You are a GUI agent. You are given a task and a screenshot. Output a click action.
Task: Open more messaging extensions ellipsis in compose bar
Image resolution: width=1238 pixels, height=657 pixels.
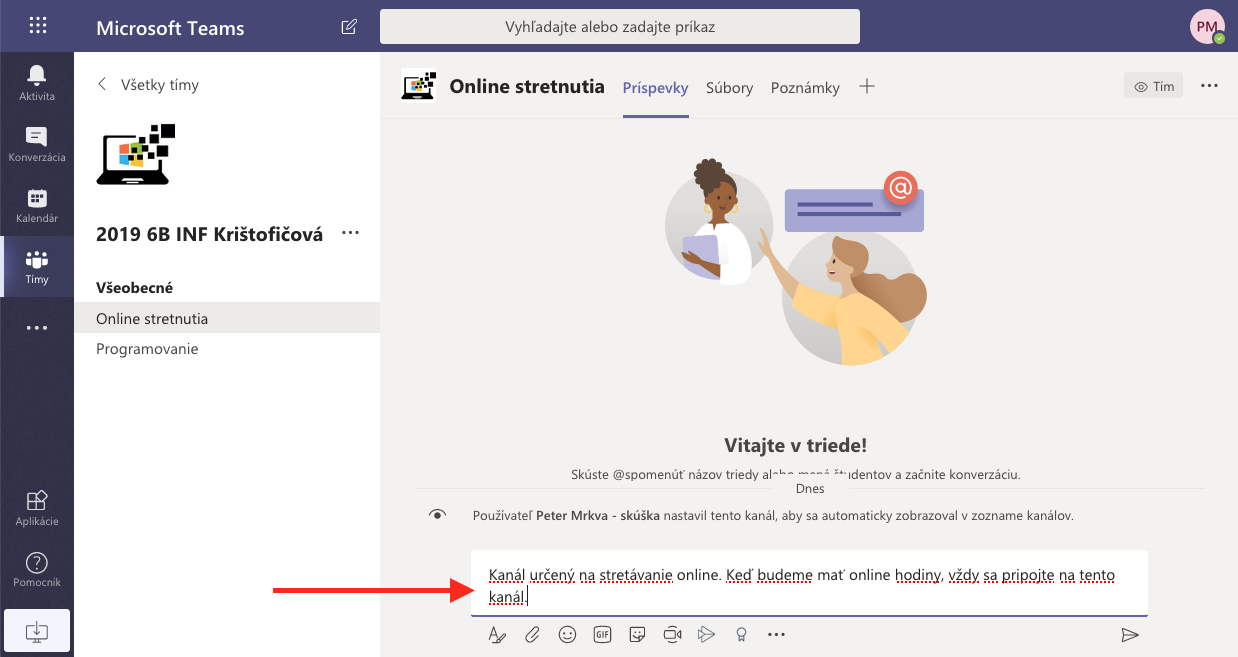(x=776, y=634)
